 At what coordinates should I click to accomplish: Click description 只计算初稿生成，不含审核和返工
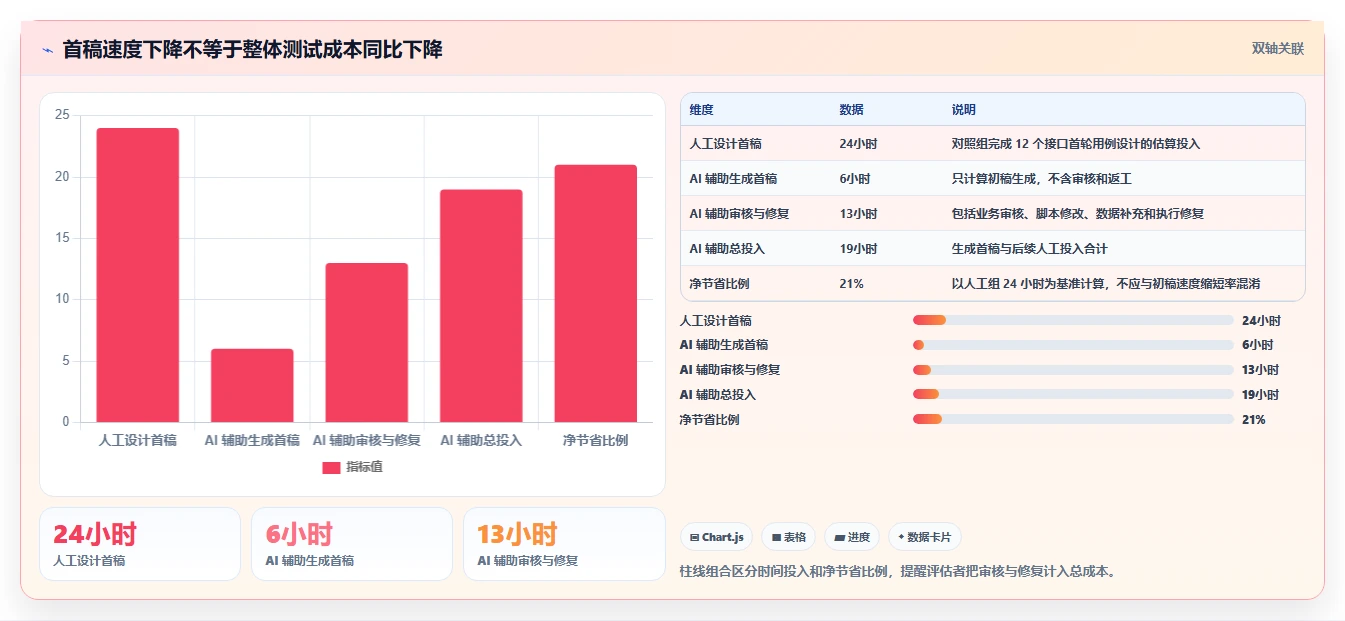[x=1042, y=179]
